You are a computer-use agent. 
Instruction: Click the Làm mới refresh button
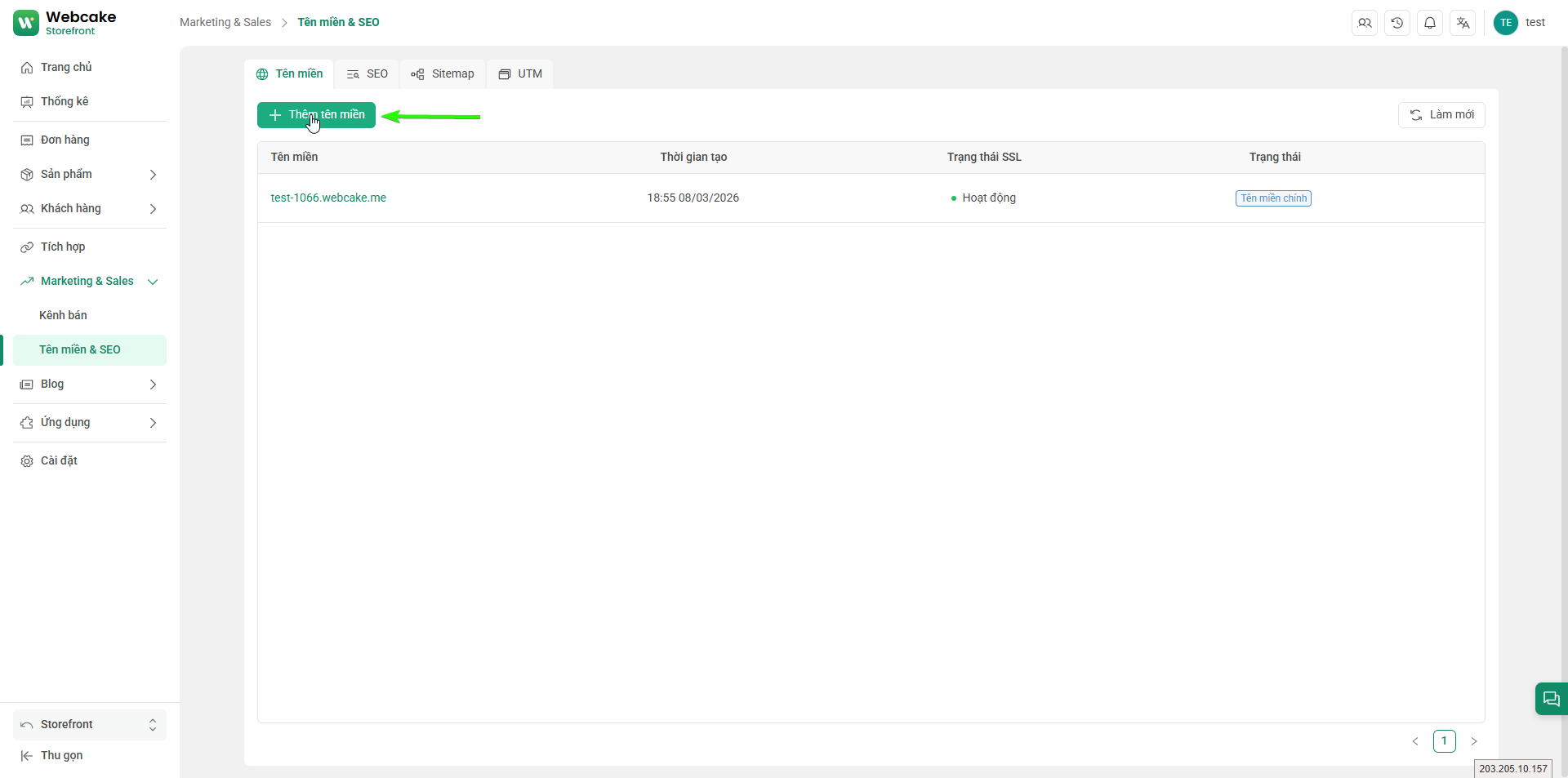tap(1441, 115)
